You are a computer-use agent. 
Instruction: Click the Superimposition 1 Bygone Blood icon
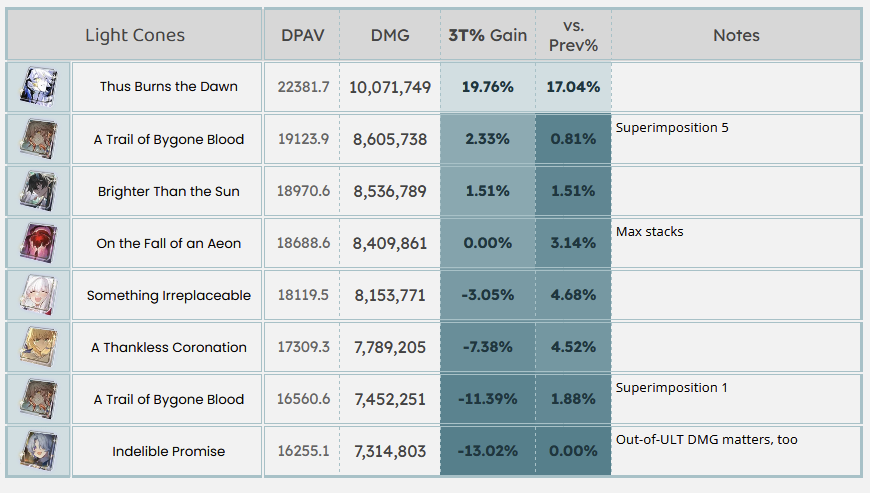pos(38,399)
